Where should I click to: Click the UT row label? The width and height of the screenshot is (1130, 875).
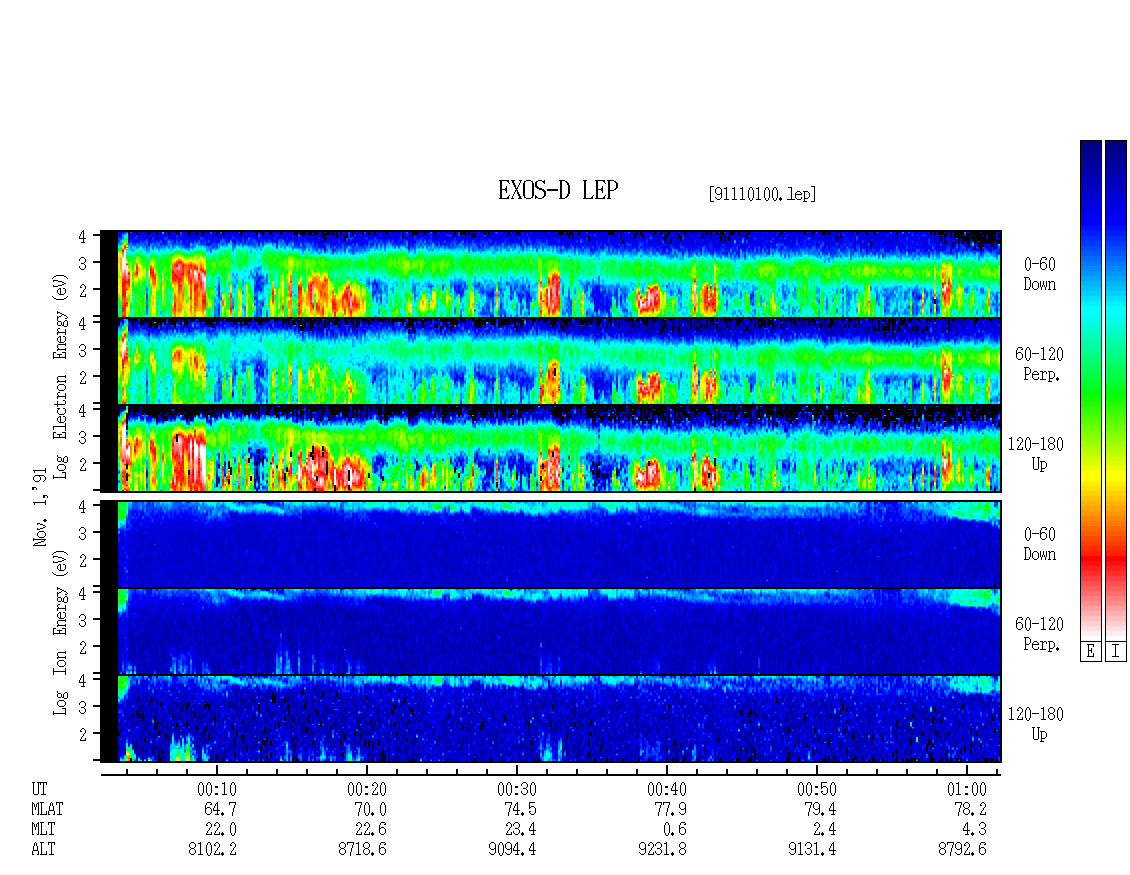[x=40, y=789]
